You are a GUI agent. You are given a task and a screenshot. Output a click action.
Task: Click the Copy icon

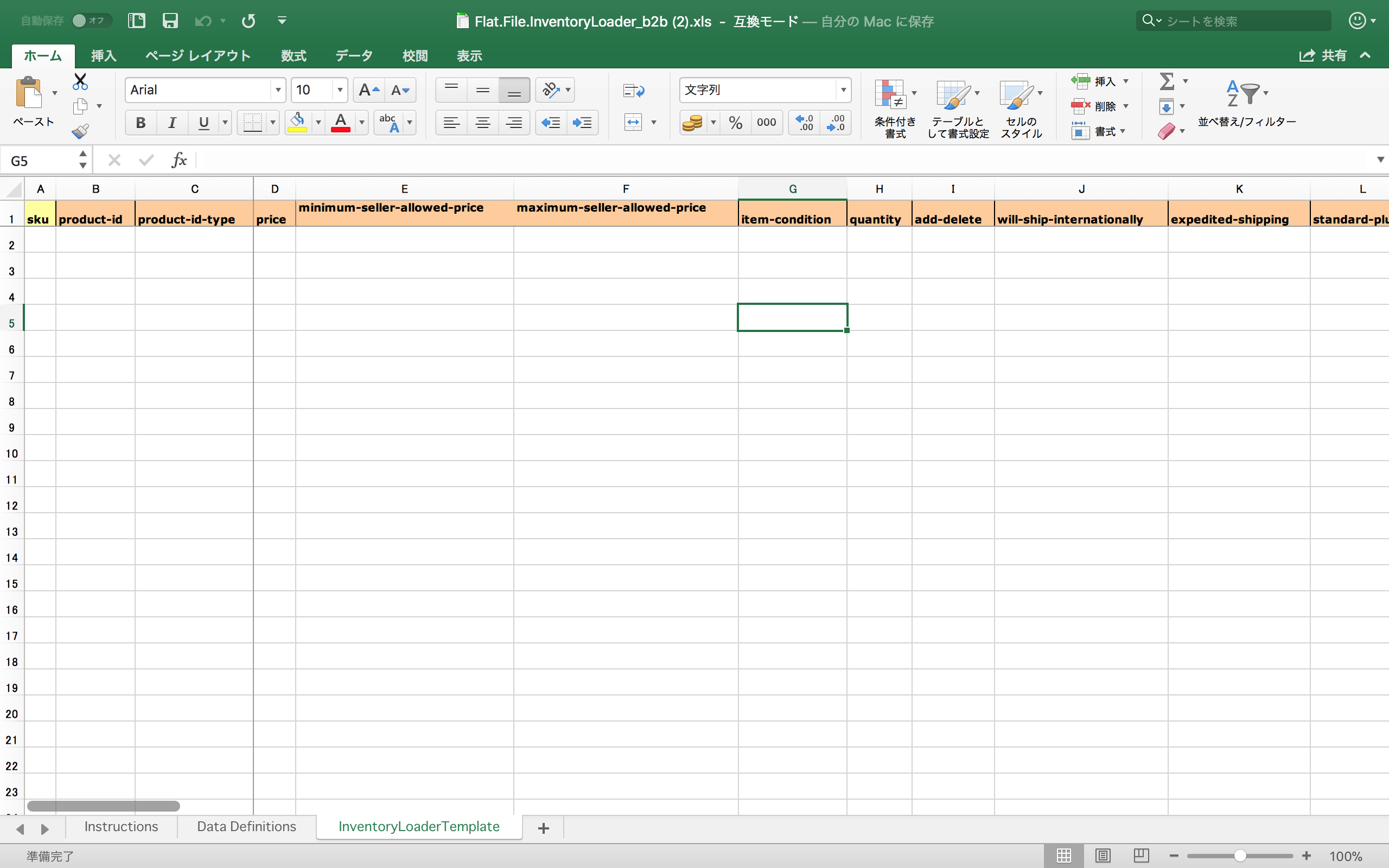click(80, 106)
